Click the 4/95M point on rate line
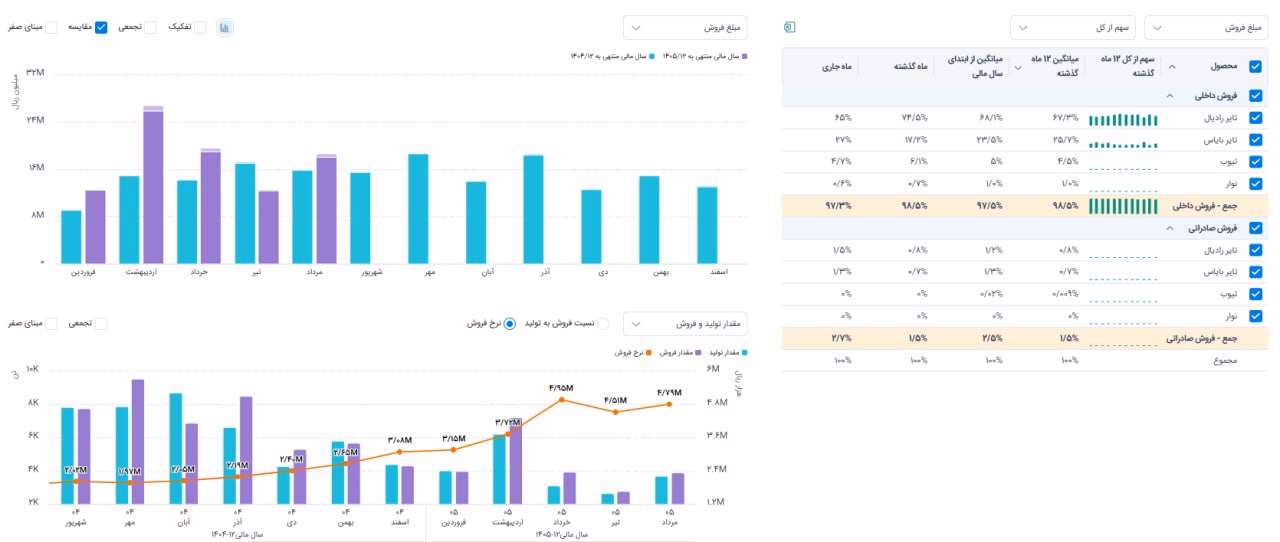The image size is (1280, 542). tap(562, 400)
